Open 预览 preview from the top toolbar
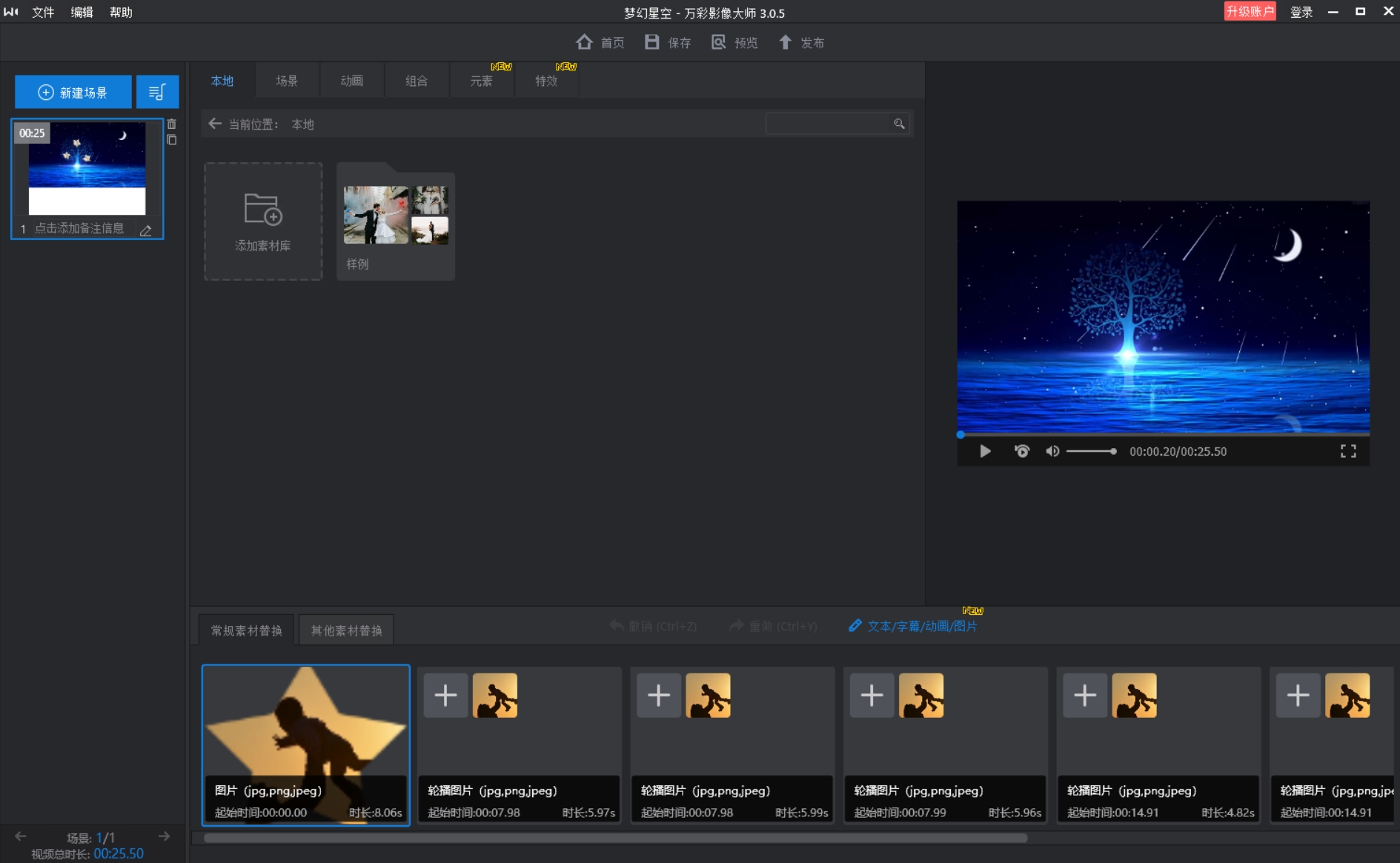 (x=734, y=42)
